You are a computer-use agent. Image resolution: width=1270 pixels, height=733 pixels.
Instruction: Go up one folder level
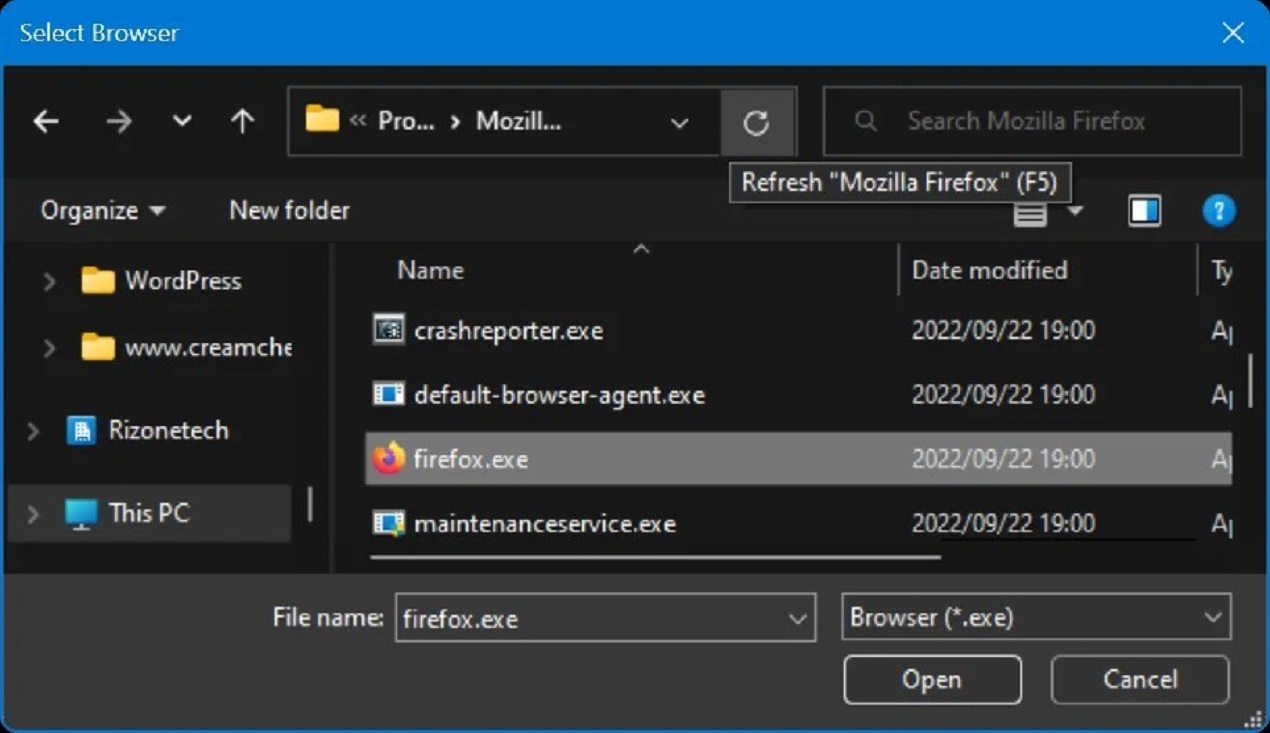(x=242, y=122)
